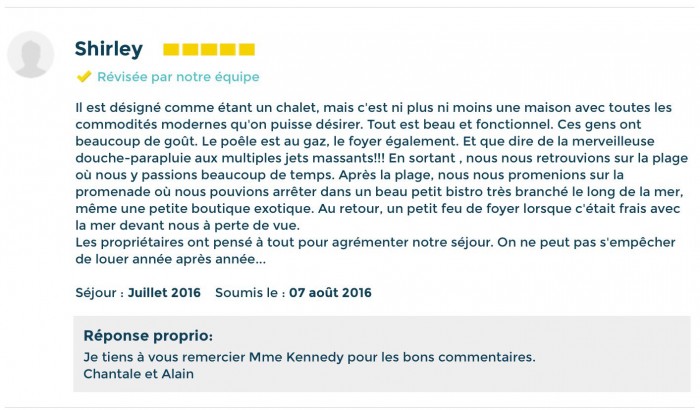700x410 pixels.
Task: Click the yellow checkmark verification icon
Action: [x=84, y=77]
